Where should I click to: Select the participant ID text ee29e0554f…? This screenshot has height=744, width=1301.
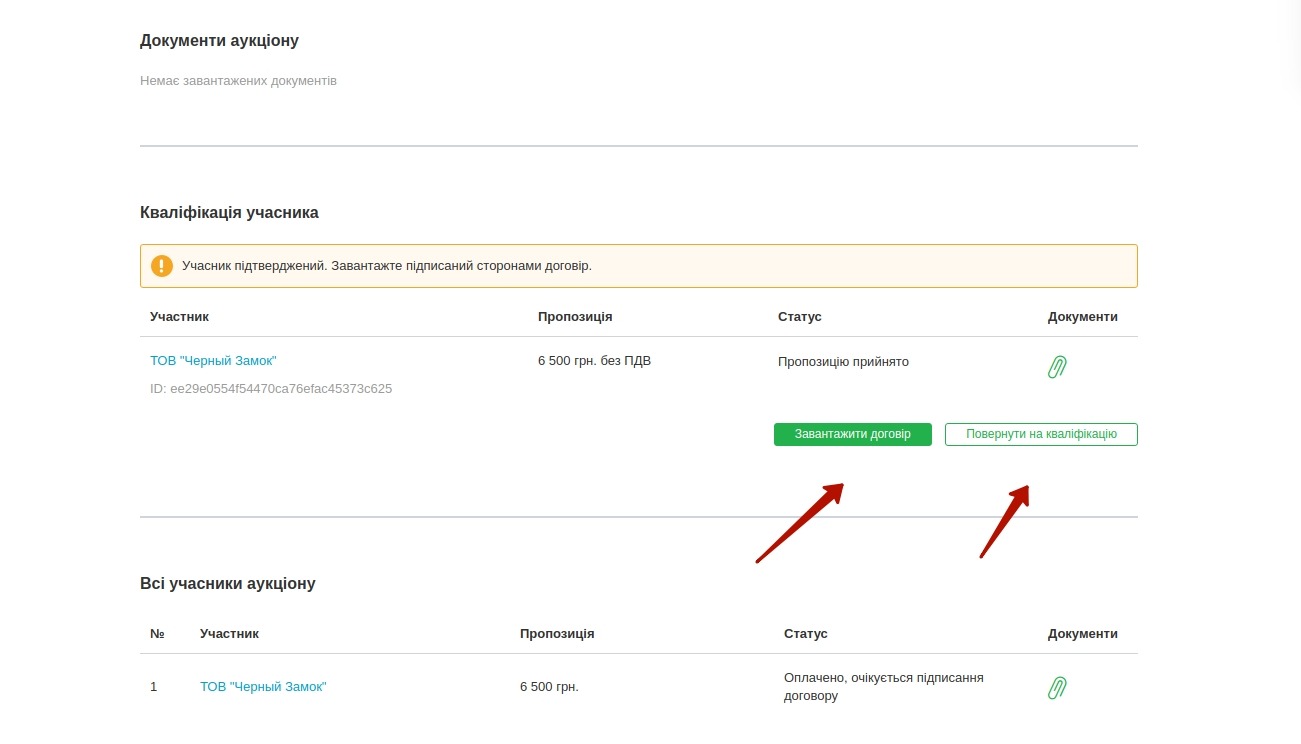271,389
